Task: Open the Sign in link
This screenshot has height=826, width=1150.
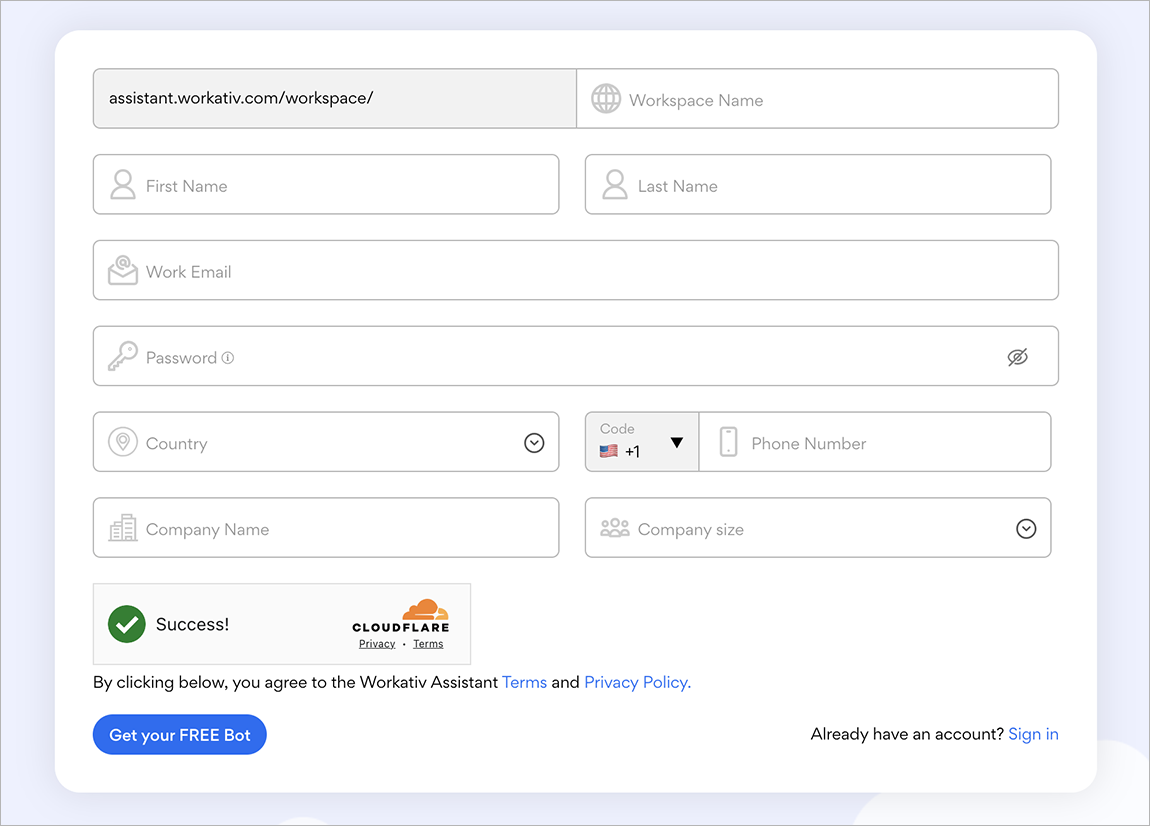Action: (1033, 734)
